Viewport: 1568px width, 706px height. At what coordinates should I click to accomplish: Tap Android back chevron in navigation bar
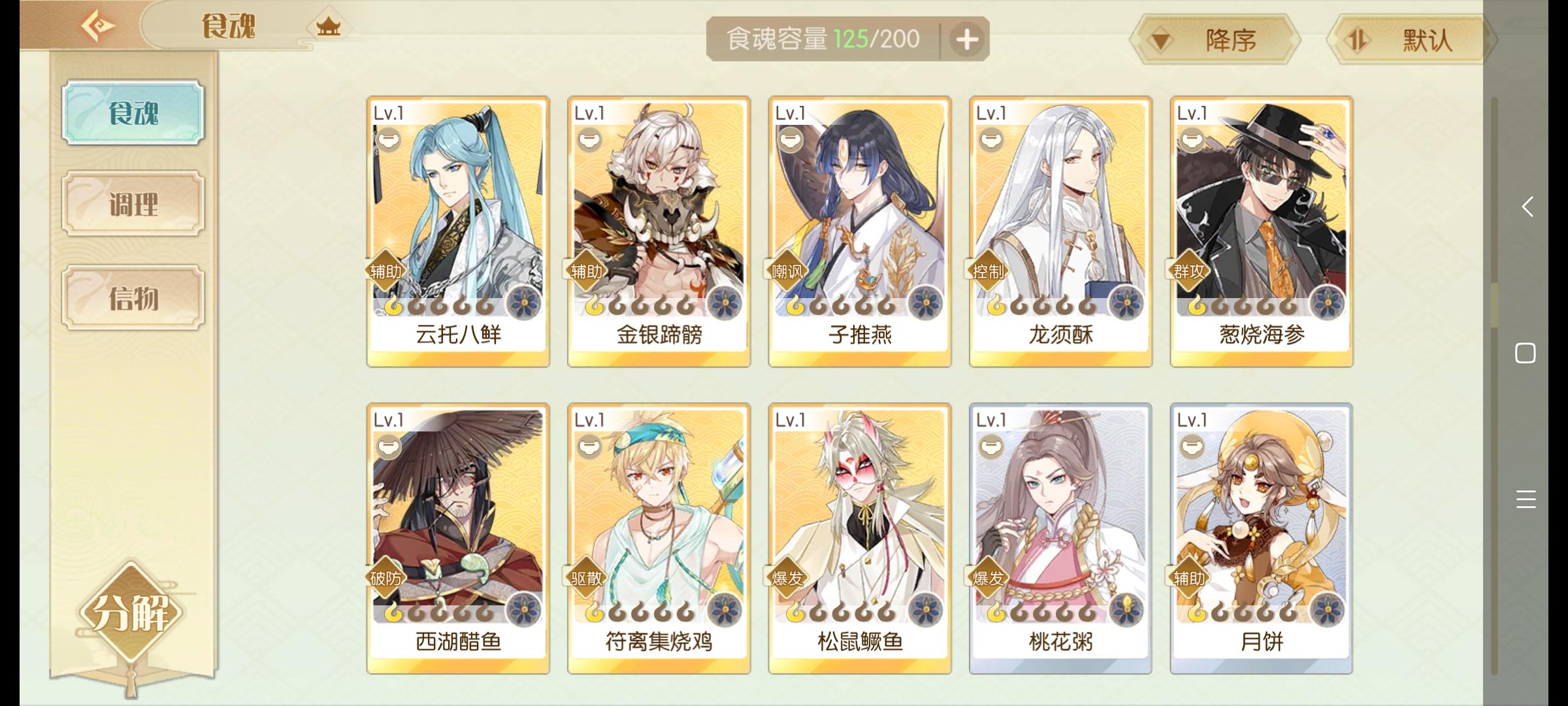(1527, 207)
